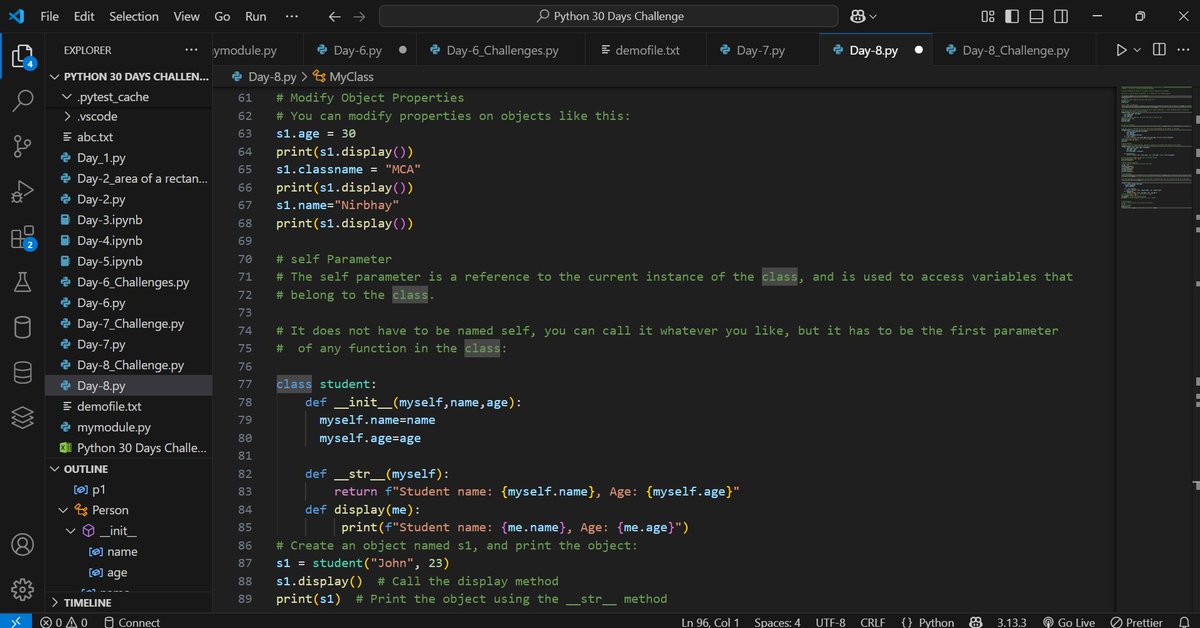The width and height of the screenshot is (1200, 628).
Task: Open the Go menu
Action: click(222, 16)
